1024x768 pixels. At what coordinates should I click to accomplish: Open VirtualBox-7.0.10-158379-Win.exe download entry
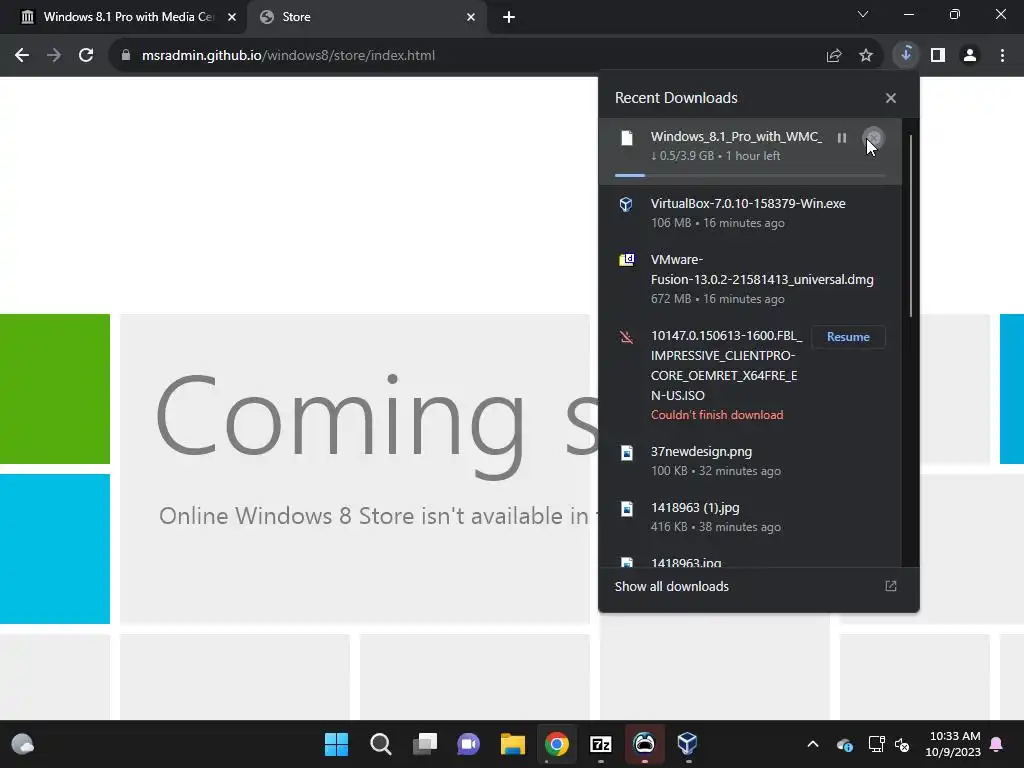click(x=750, y=213)
